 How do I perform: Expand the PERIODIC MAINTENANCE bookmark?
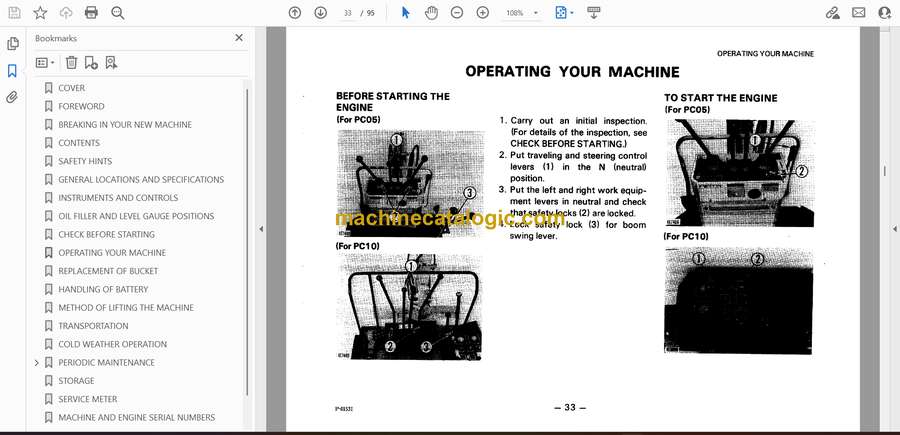[x=37, y=362]
